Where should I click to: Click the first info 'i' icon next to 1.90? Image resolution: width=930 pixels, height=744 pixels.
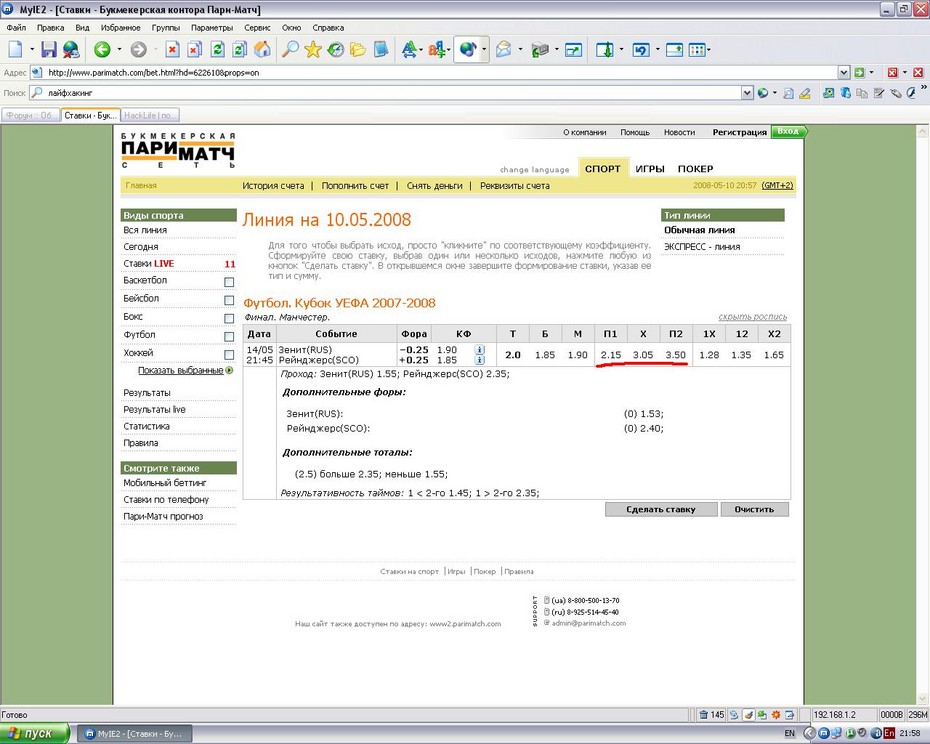pyautogui.click(x=480, y=350)
